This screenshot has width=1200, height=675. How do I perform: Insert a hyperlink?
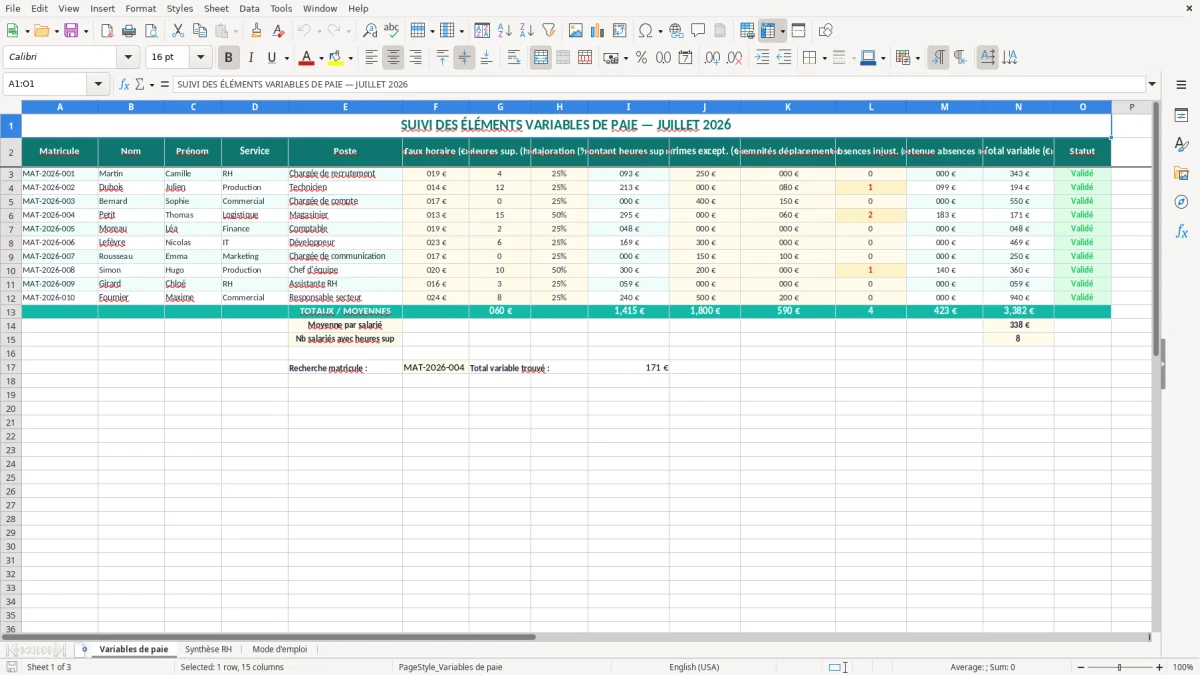(x=676, y=31)
